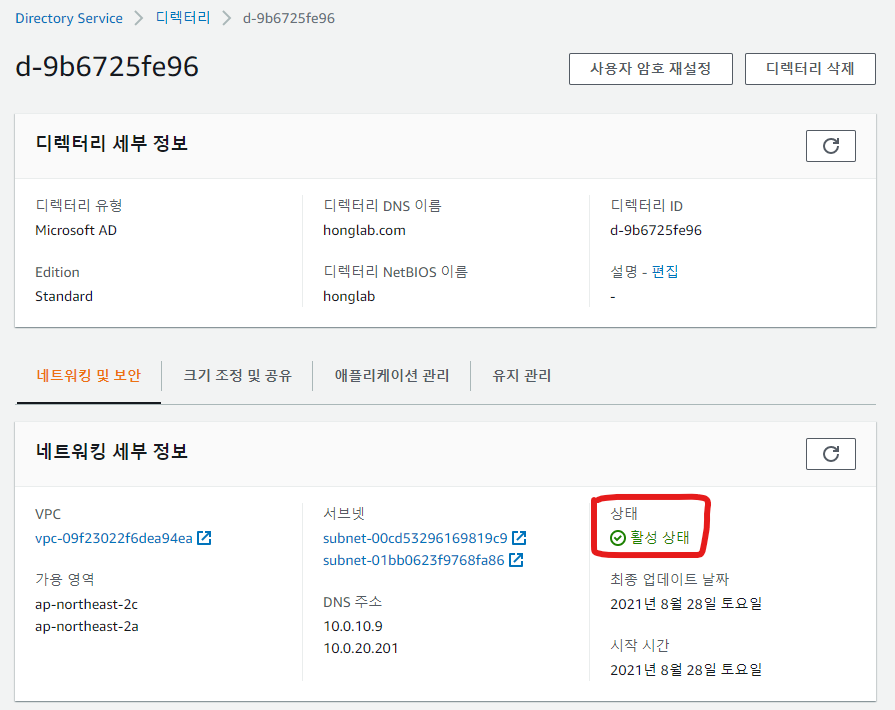
Task: Click the Edition label
Action: [57, 272]
